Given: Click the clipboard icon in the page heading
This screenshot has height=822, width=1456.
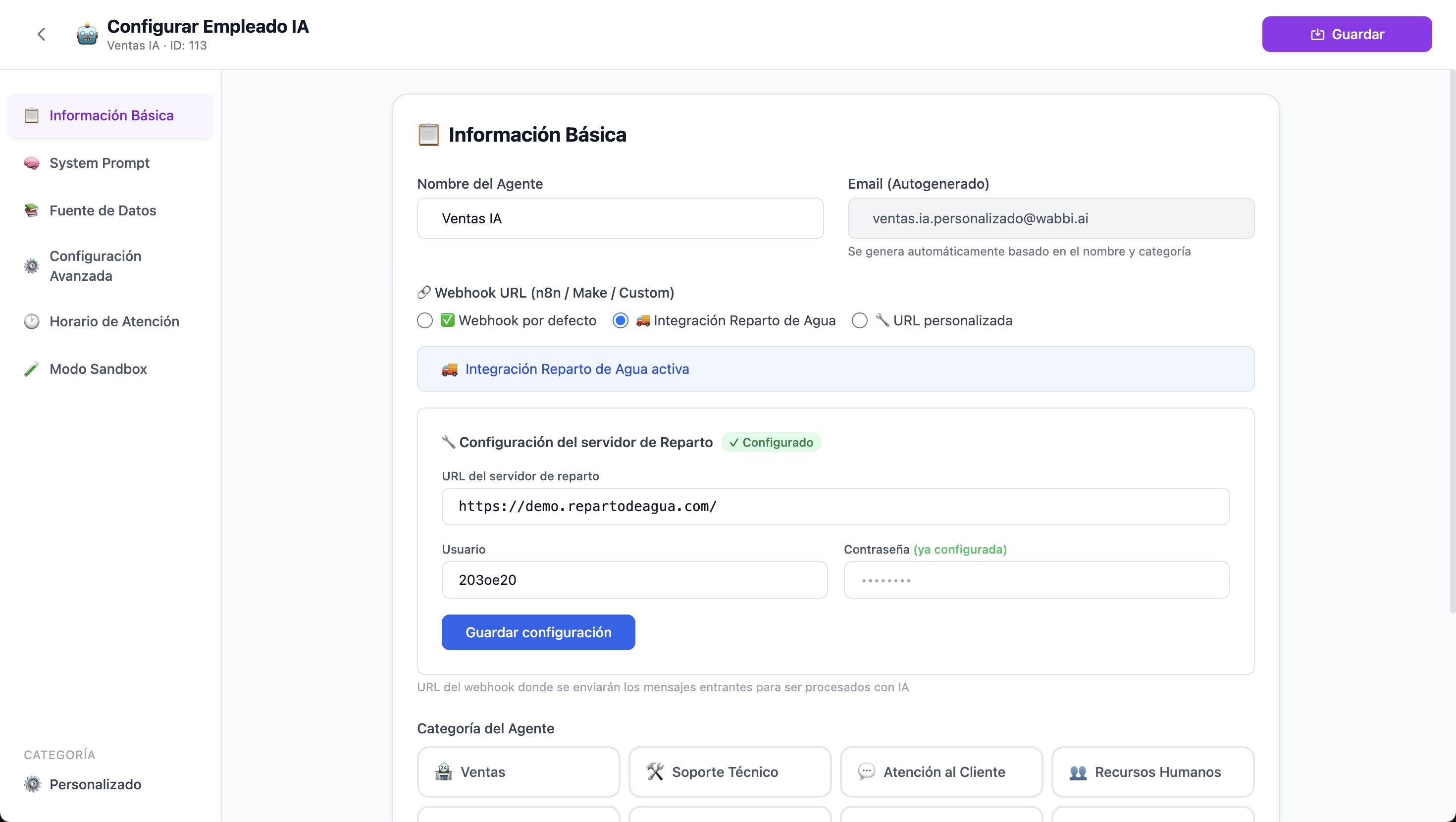Looking at the screenshot, I should point(428,135).
